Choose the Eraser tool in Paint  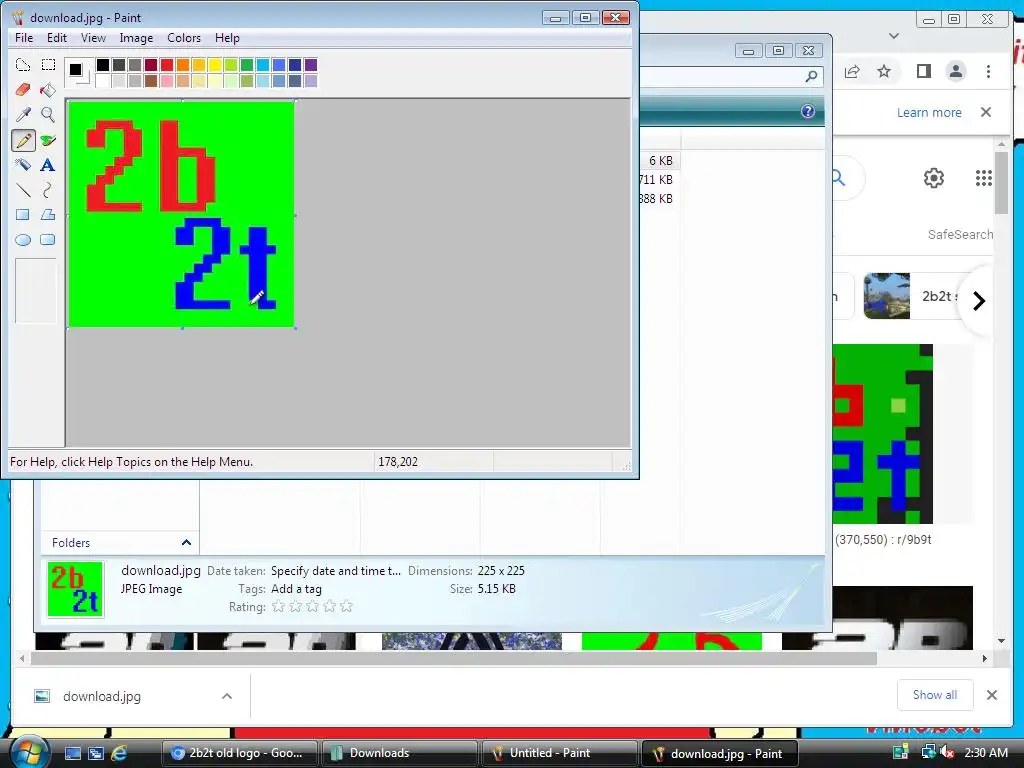coord(23,89)
